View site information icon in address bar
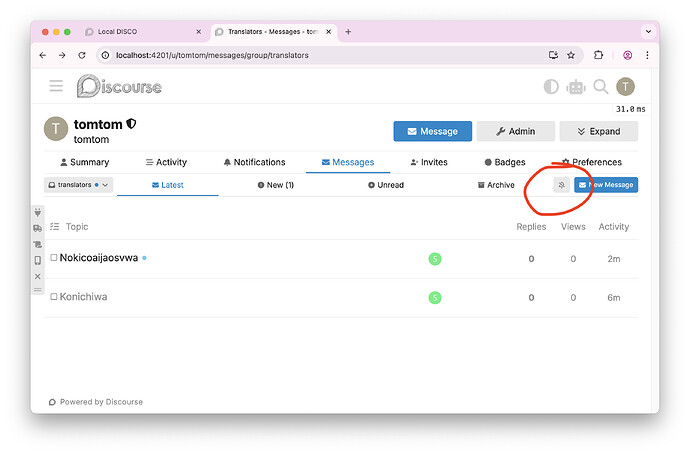690x453 pixels. 105,55
